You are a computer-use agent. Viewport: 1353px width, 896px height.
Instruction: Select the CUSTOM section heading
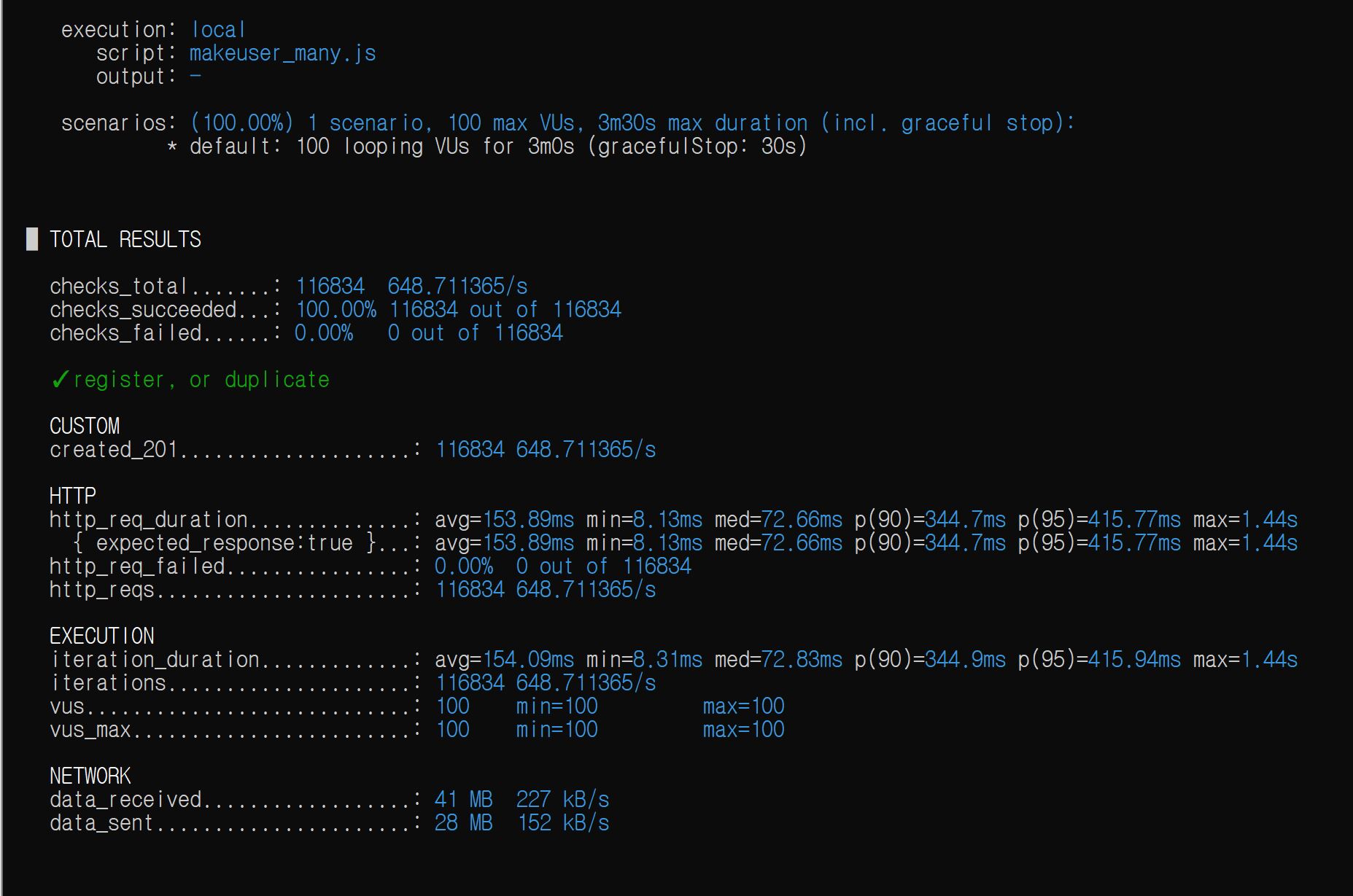click(x=85, y=426)
